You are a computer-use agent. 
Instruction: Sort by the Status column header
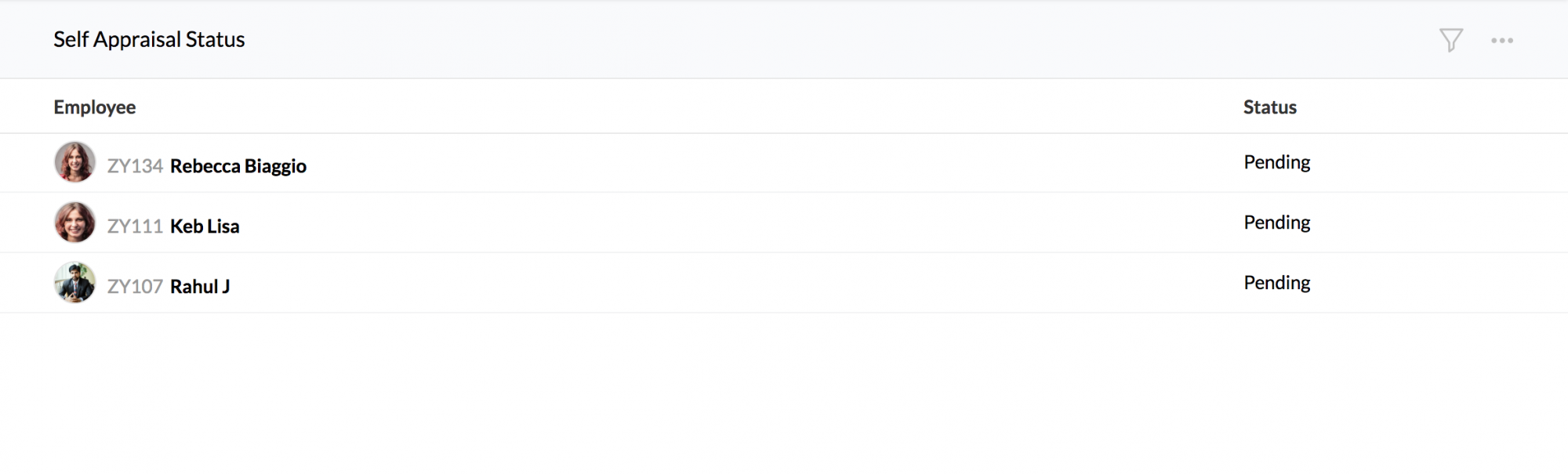pyautogui.click(x=1269, y=107)
